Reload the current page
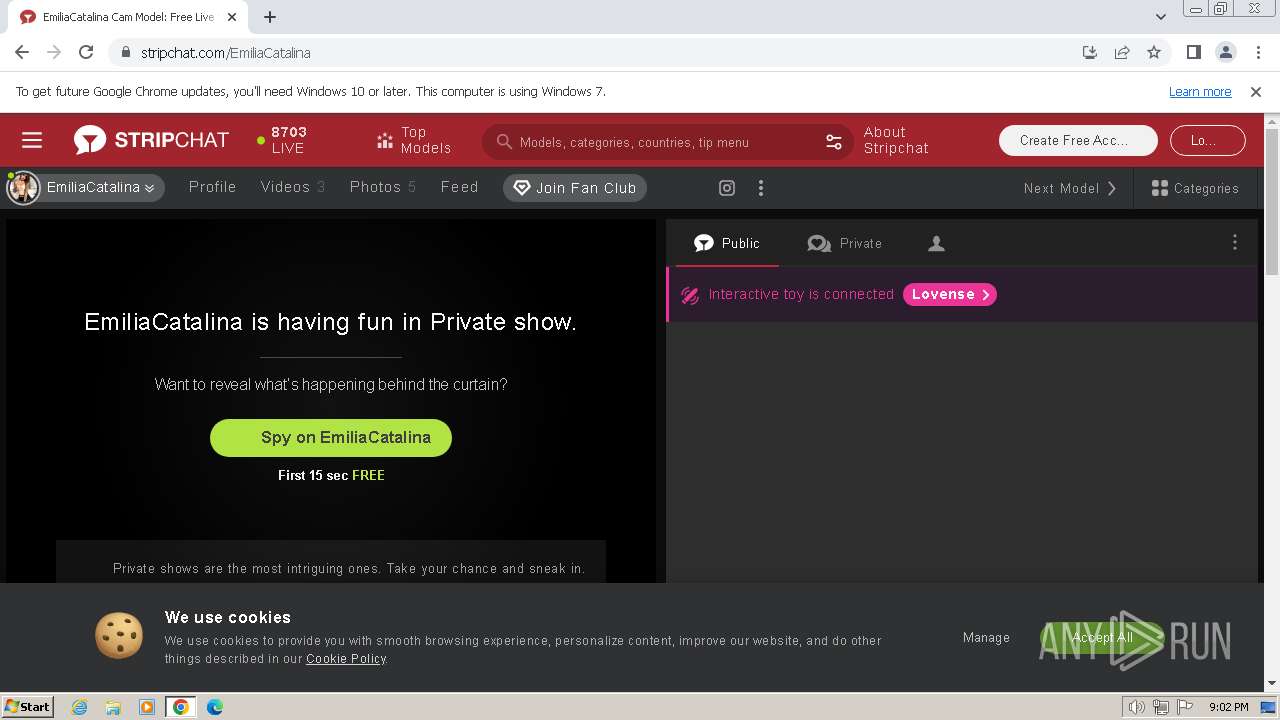This screenshot has height=720, width=1280. point(86,52)
